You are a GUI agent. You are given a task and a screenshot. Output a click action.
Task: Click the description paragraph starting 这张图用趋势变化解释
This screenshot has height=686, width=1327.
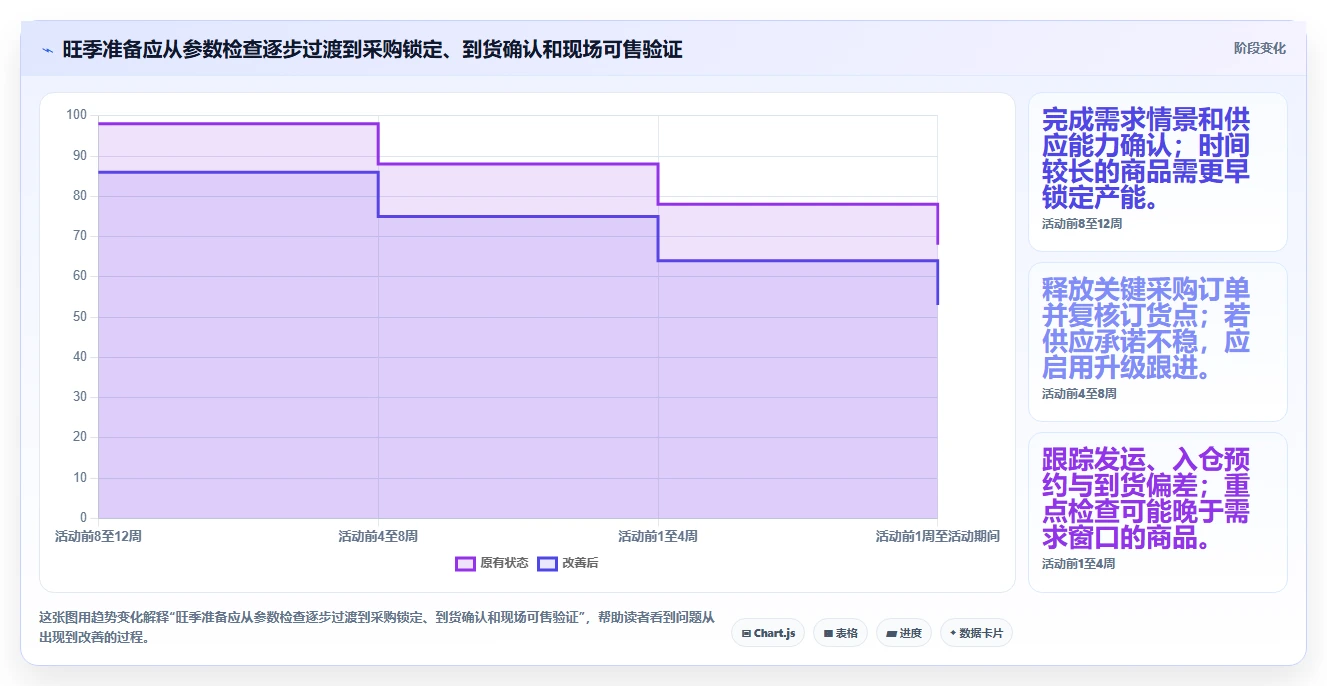[x=377, y=628]
